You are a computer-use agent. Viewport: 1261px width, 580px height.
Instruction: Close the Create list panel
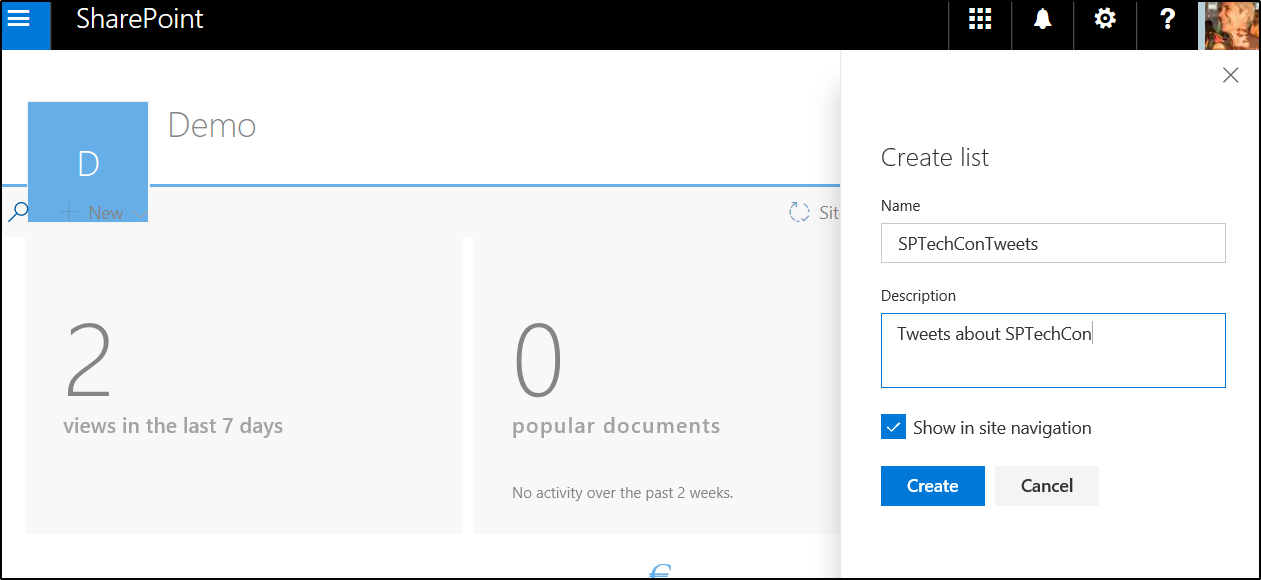(1231, 76)
